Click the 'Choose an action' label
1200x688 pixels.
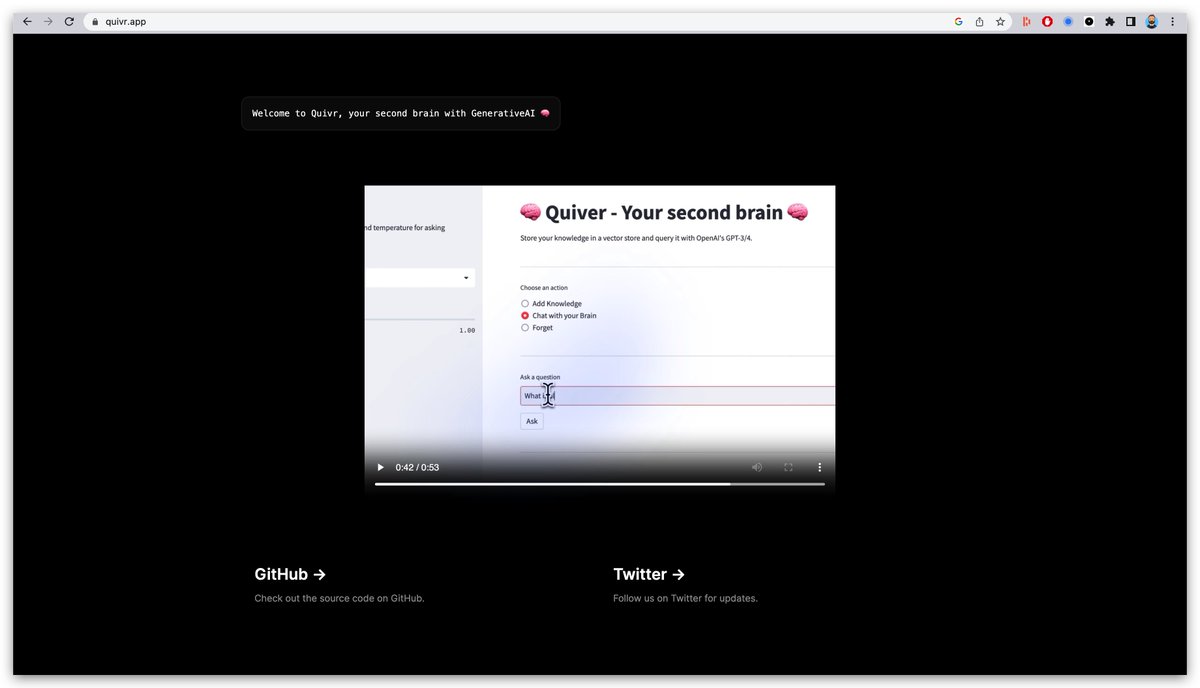click(x=544, y=288)
